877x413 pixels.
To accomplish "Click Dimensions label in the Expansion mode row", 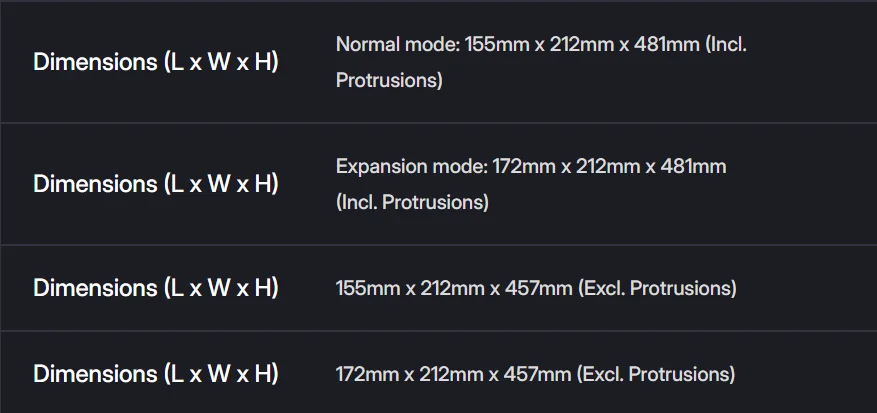I will (x=156, y=184).
